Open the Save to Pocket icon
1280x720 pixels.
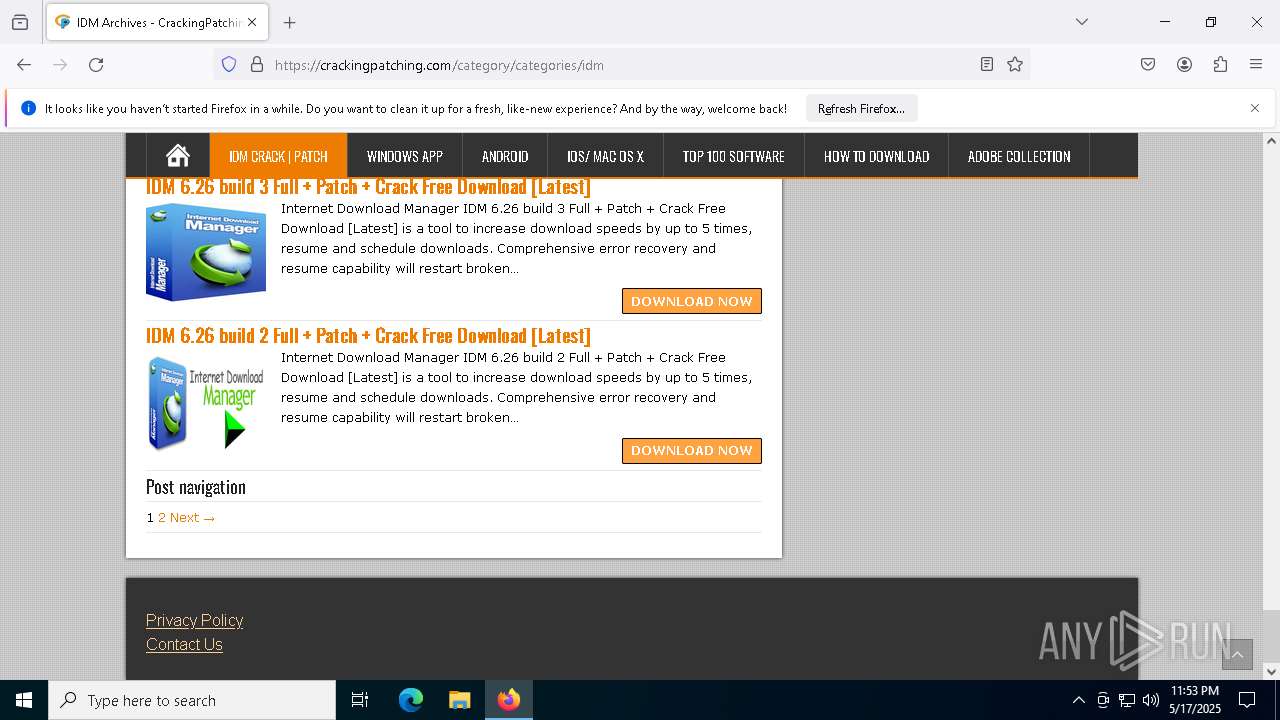(x=1148, y=65)
